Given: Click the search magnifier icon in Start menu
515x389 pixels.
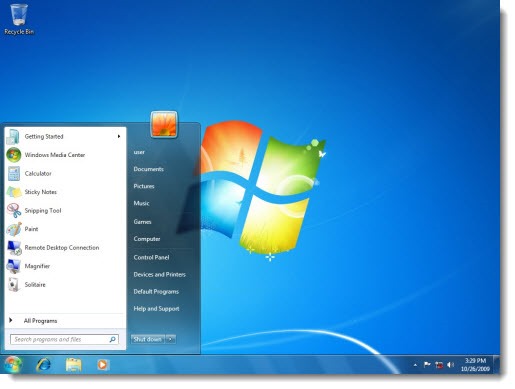Looking at the screenshot, I should [x=113, y=339].
